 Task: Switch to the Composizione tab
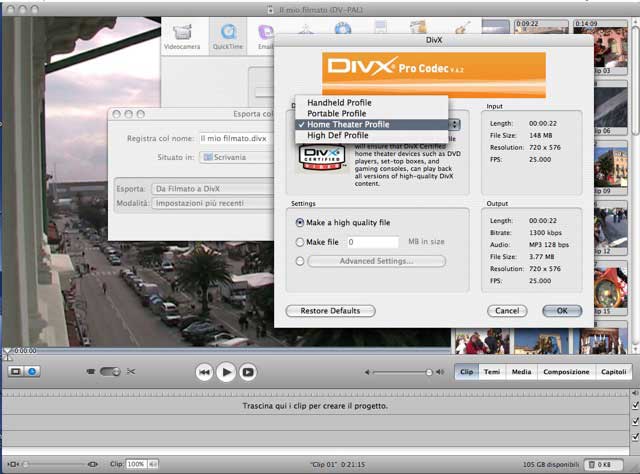pyautogui.click(x=567, y=372)
